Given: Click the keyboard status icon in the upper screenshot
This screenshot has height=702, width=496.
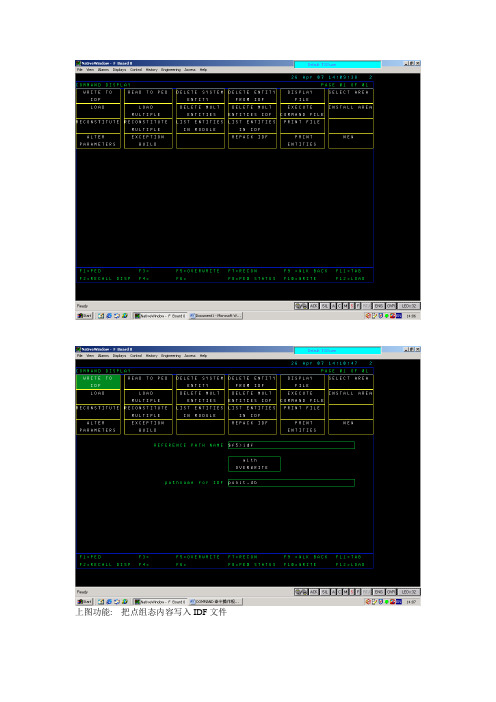Looking at the screenshot, I should tap(301, 306).
